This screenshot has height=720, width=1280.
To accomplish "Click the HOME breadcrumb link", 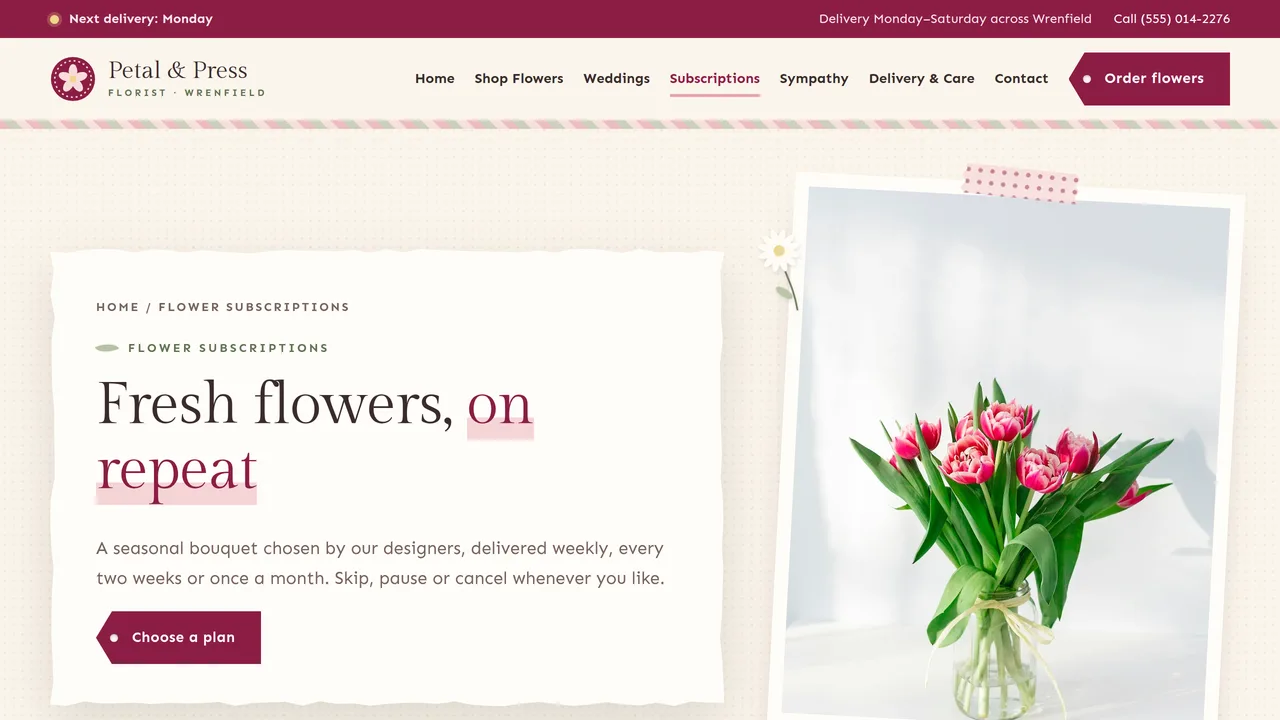I will coord(118,307).
